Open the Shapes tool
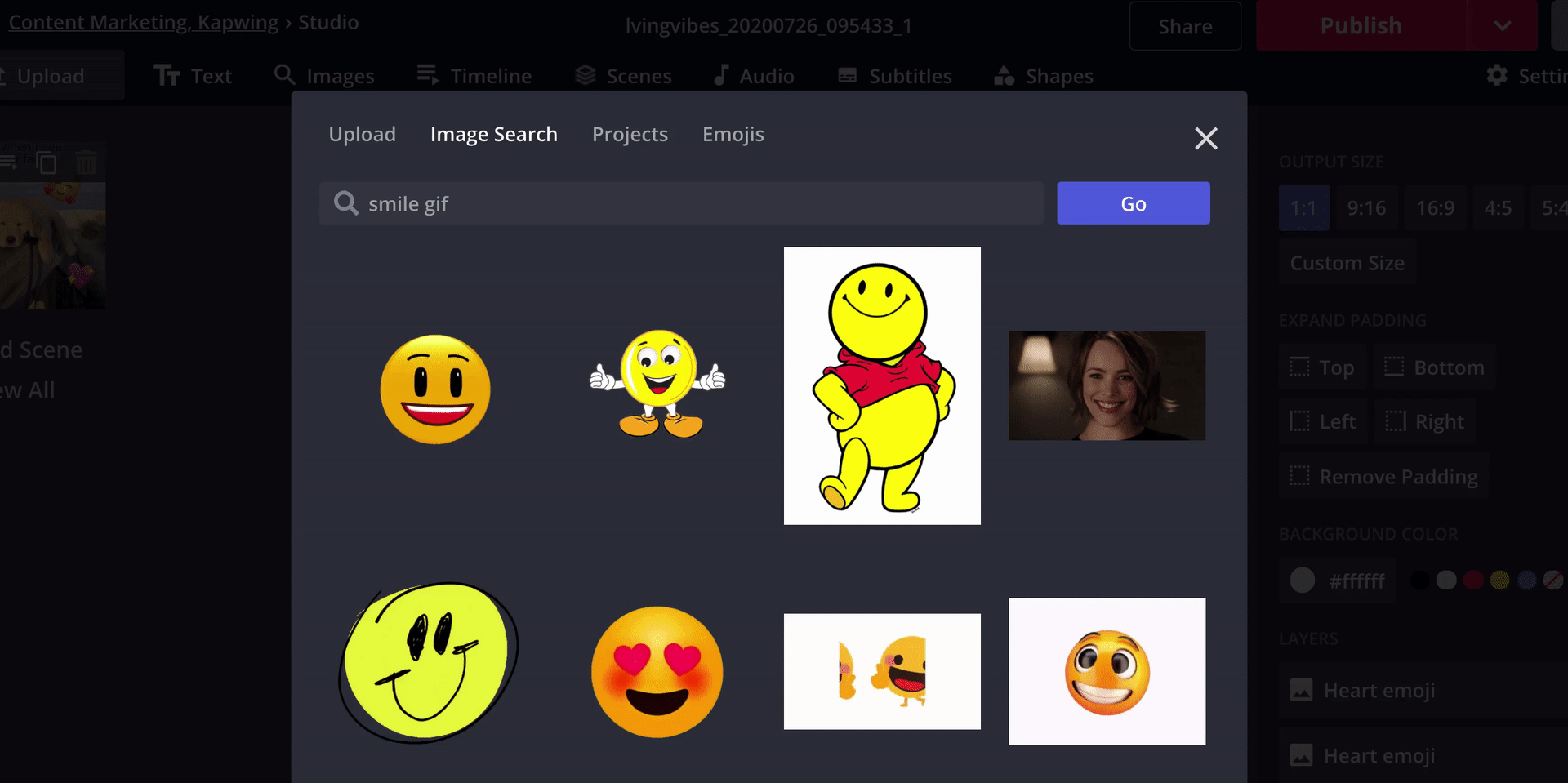Screen dimensions: 1568x783 pyautogui.click(x=1044, y=76)
